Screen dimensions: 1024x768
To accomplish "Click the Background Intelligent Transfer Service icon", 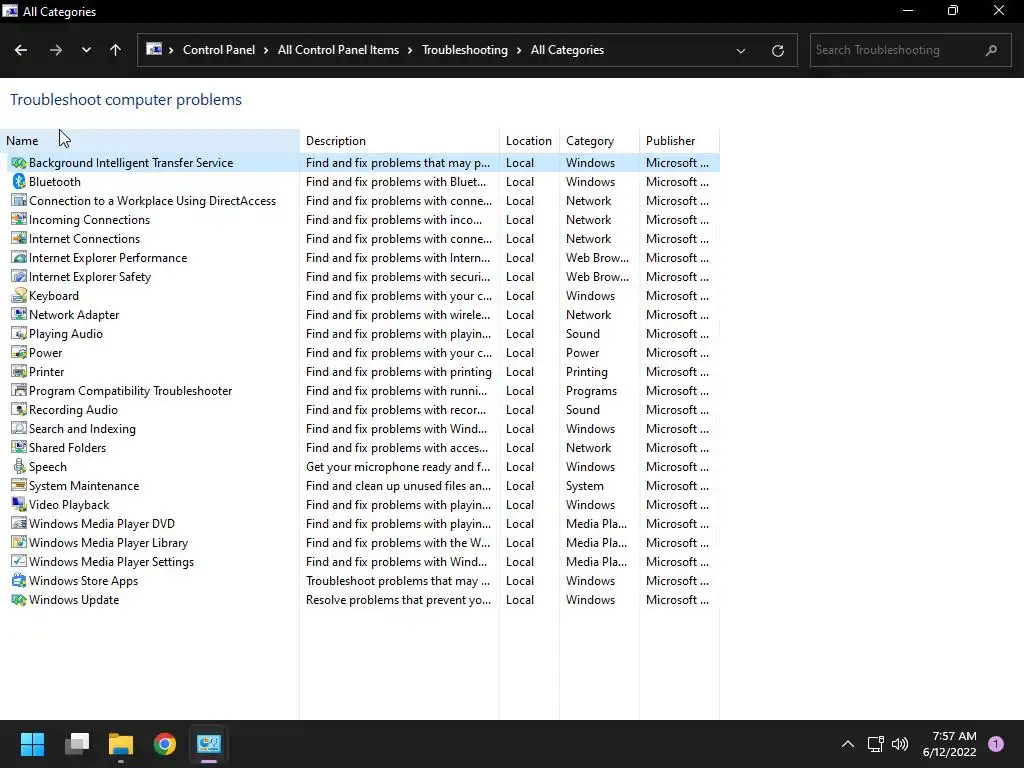I will coord(19,163).
